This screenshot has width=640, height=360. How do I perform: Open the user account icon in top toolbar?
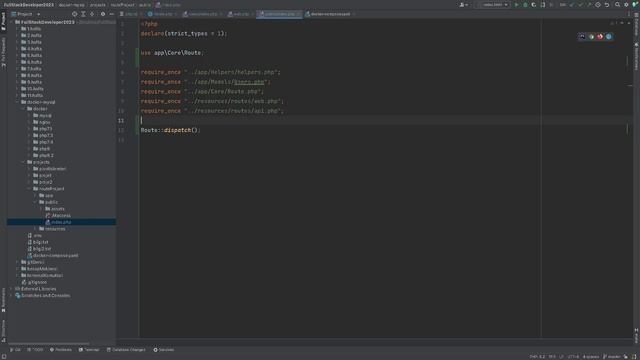(x=463, y=4)
